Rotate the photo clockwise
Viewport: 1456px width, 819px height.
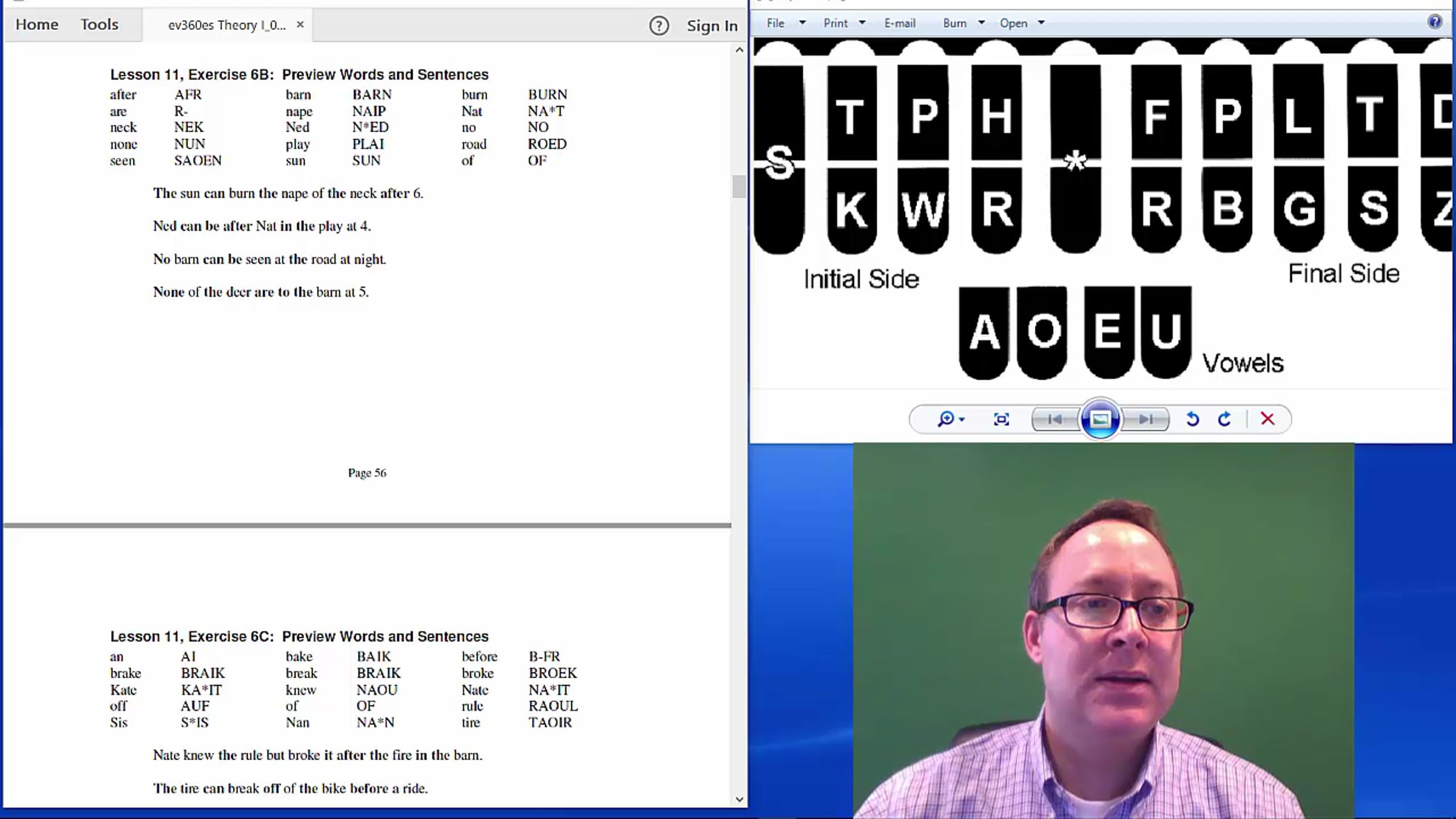pyautogui.click(x=1225, y=419)
